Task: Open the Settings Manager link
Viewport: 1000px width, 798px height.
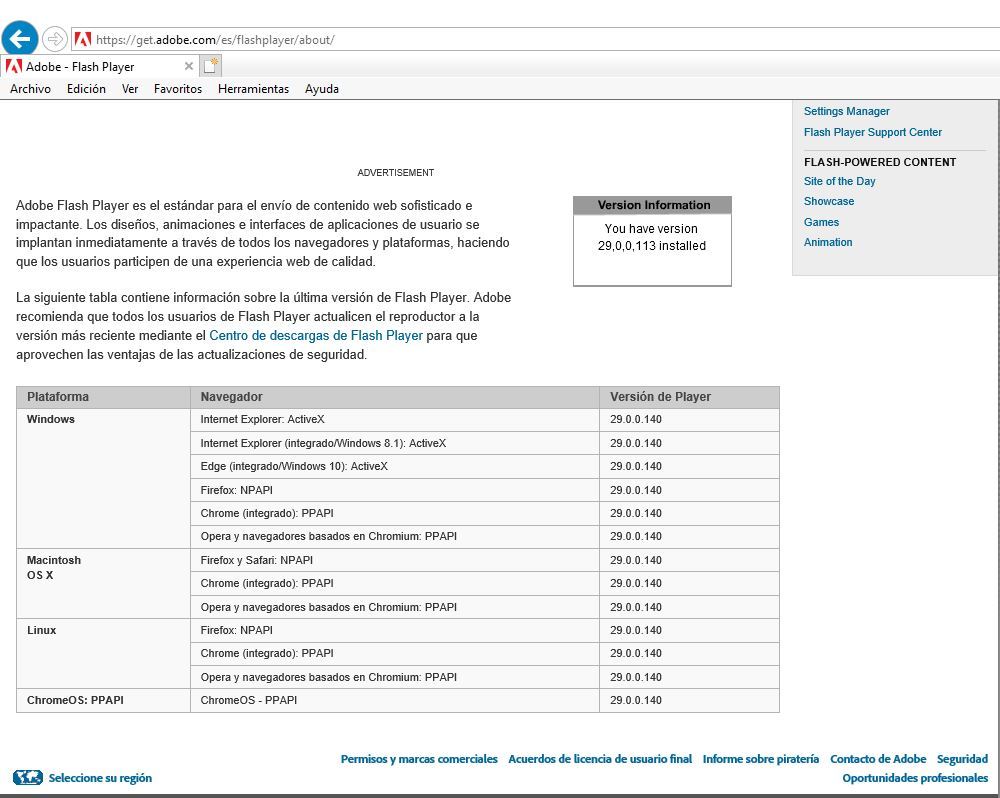Action: click(846, 111)
